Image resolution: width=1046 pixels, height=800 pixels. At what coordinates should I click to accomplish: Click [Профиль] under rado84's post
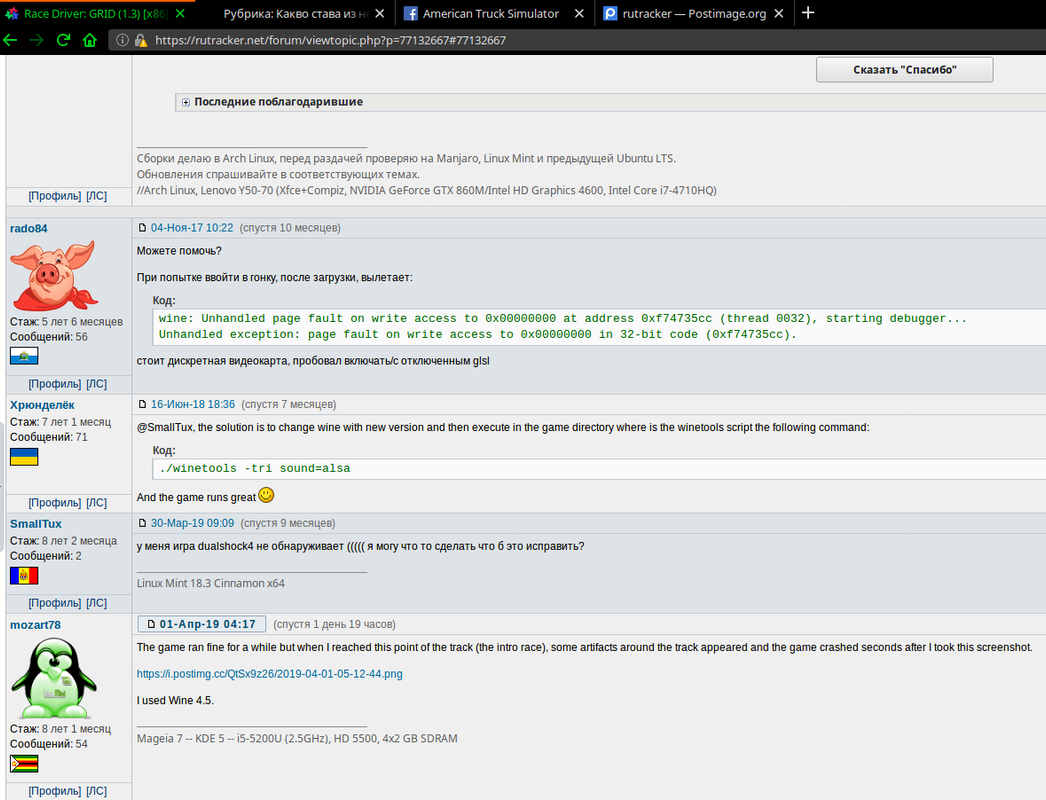pos(55,384)
